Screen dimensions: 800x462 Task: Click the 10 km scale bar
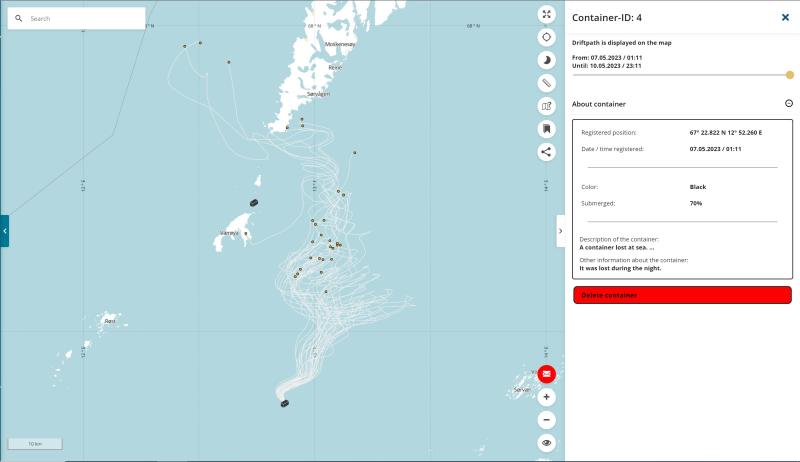[35, 444]
